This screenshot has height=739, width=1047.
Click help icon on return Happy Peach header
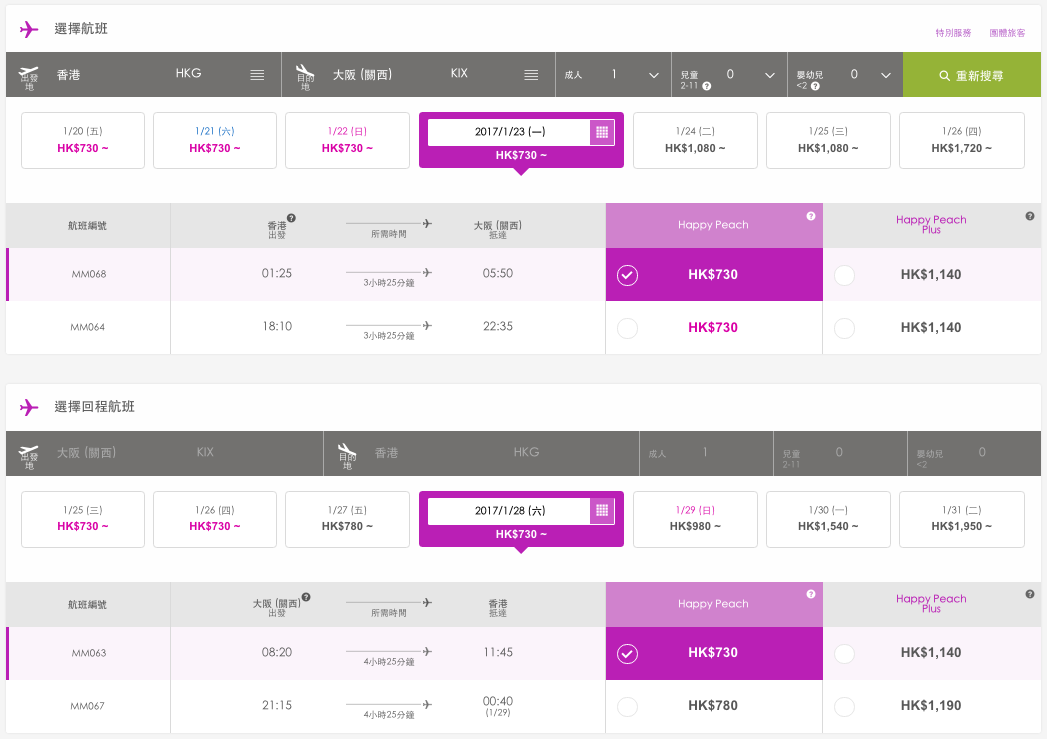(x=811, y=594)
